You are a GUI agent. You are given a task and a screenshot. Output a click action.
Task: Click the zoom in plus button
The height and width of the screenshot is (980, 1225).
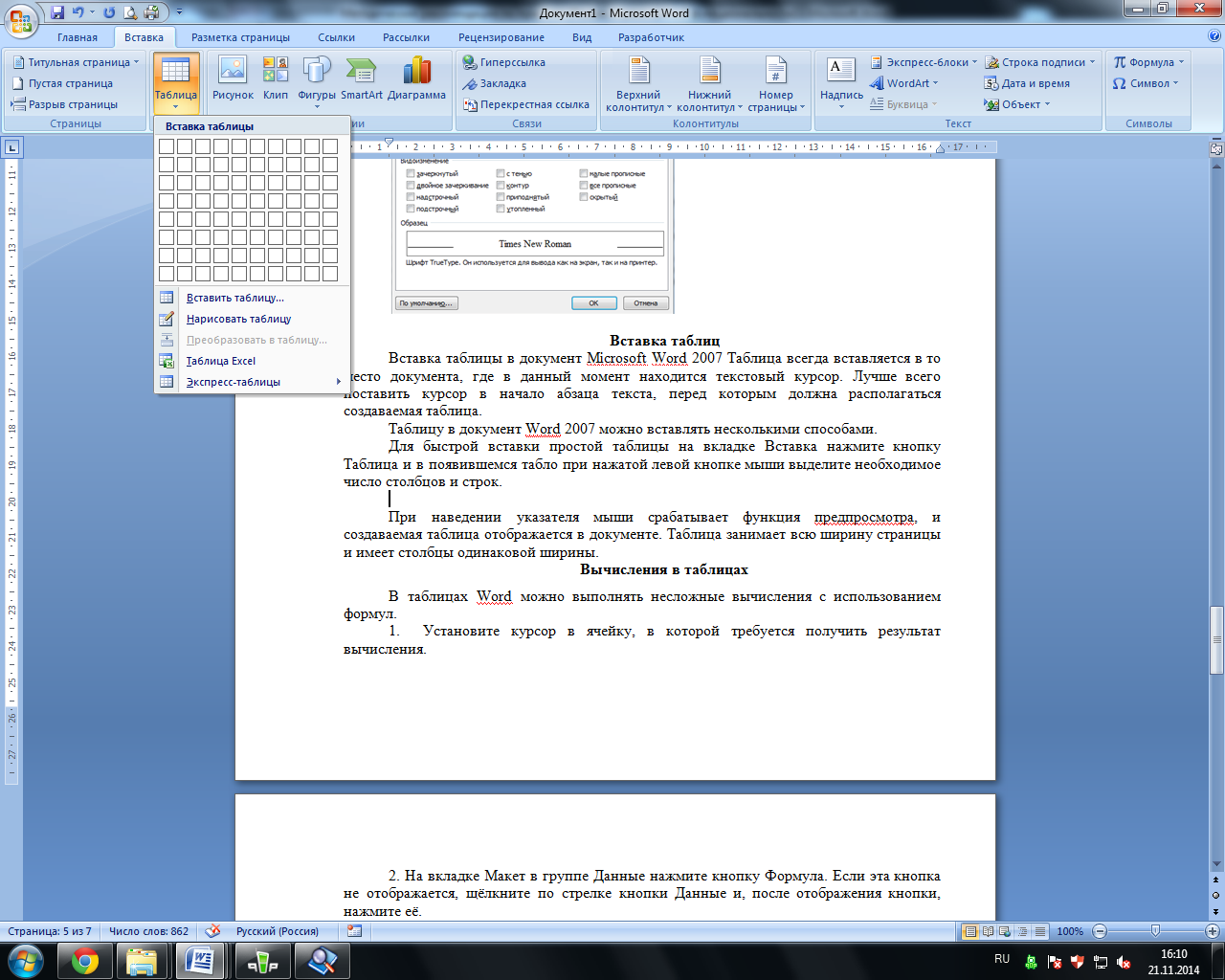tap(1213, 931)
